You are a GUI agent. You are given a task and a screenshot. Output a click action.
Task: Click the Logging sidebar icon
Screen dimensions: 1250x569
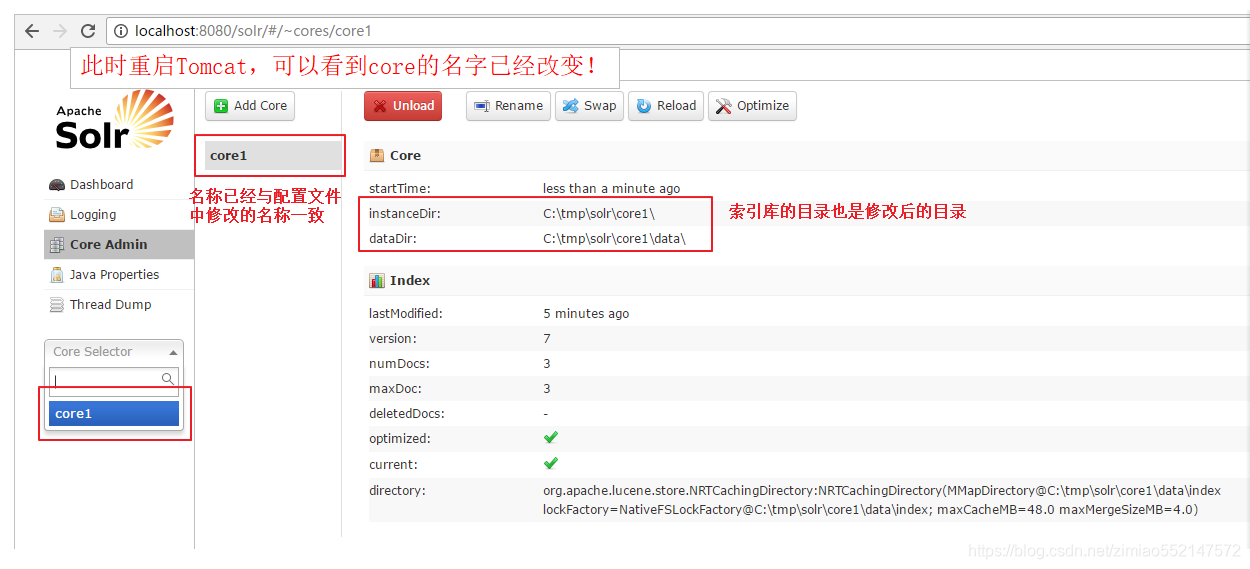pos(57,215)
